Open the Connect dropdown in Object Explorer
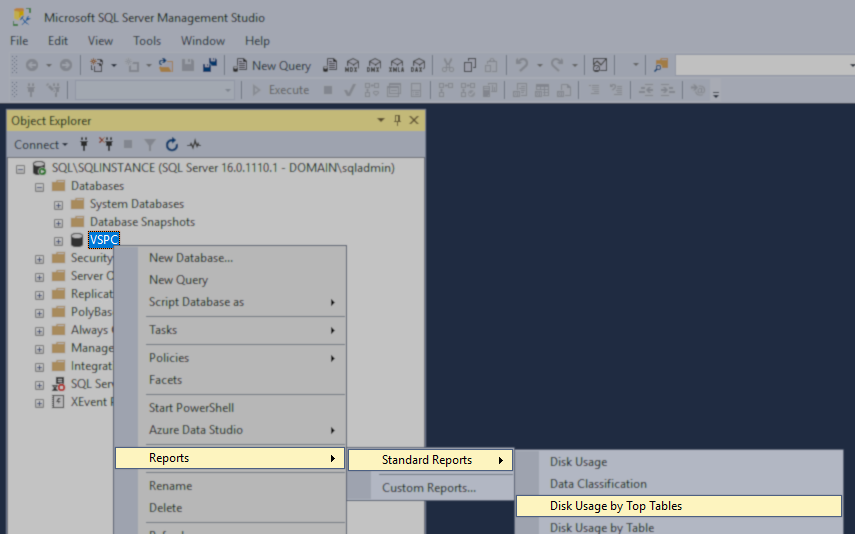This screenshot has height=534, width=855. (x=41, y=145)
